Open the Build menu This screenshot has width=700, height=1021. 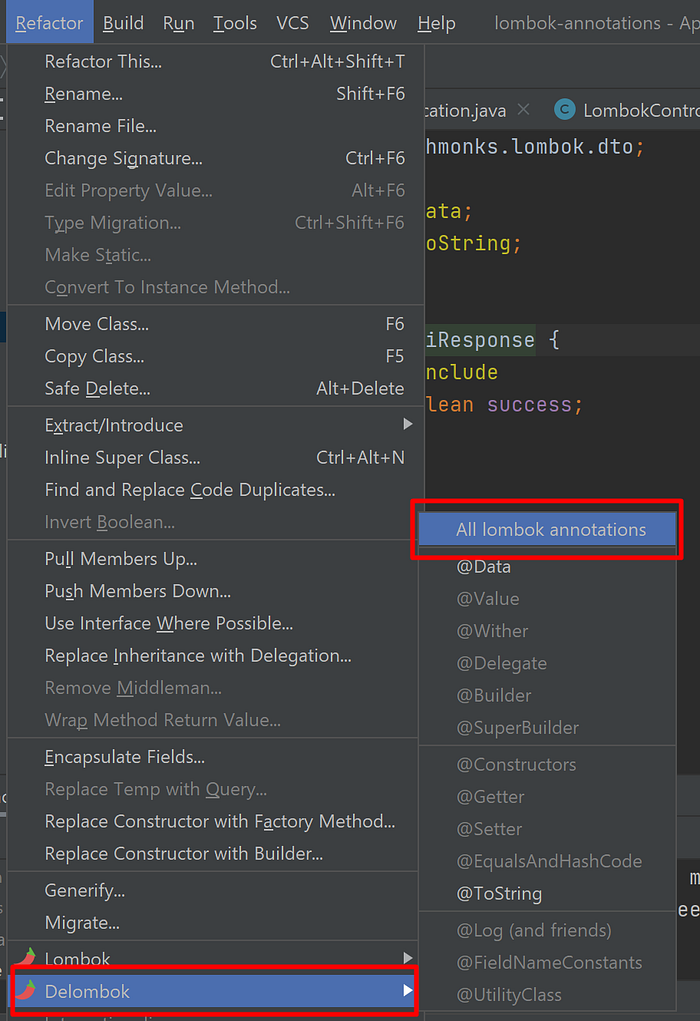[x=123, y=23]
